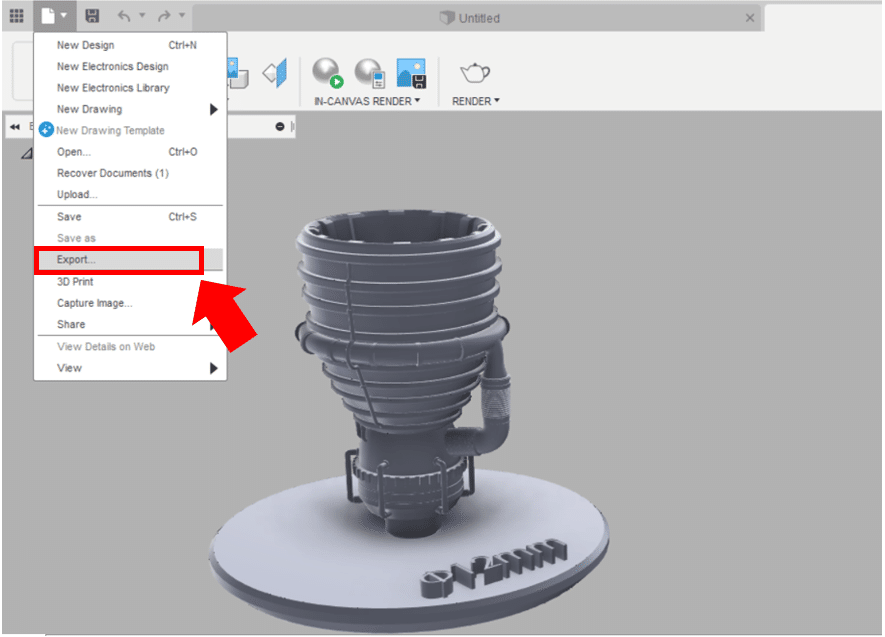Select New Drawing Template entry
This screenshot has height=637, width=885.
(130, 130)
